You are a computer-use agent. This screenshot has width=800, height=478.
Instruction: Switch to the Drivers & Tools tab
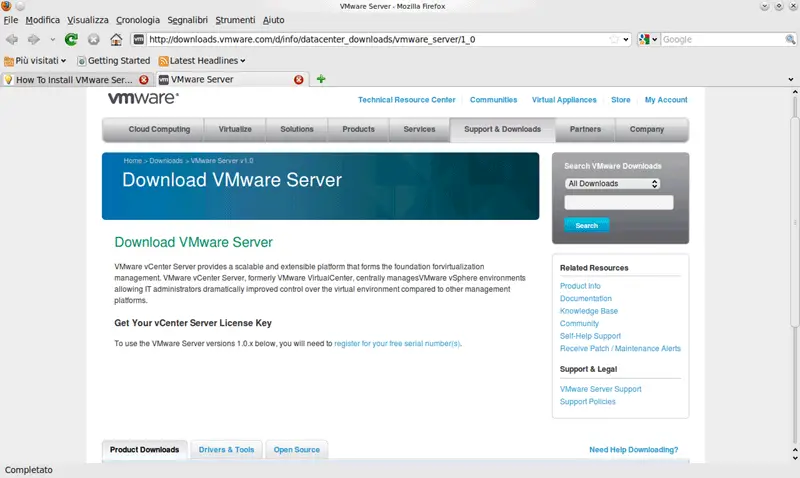pos(227,450)
